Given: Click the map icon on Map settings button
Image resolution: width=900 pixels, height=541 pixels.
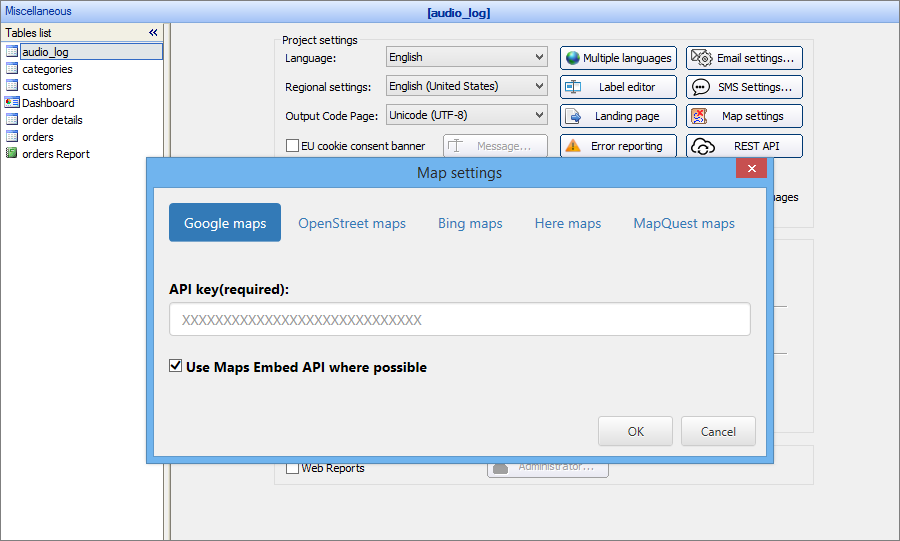Looking at the screenshot, I should pyautogui.click(x=699, y=116).
